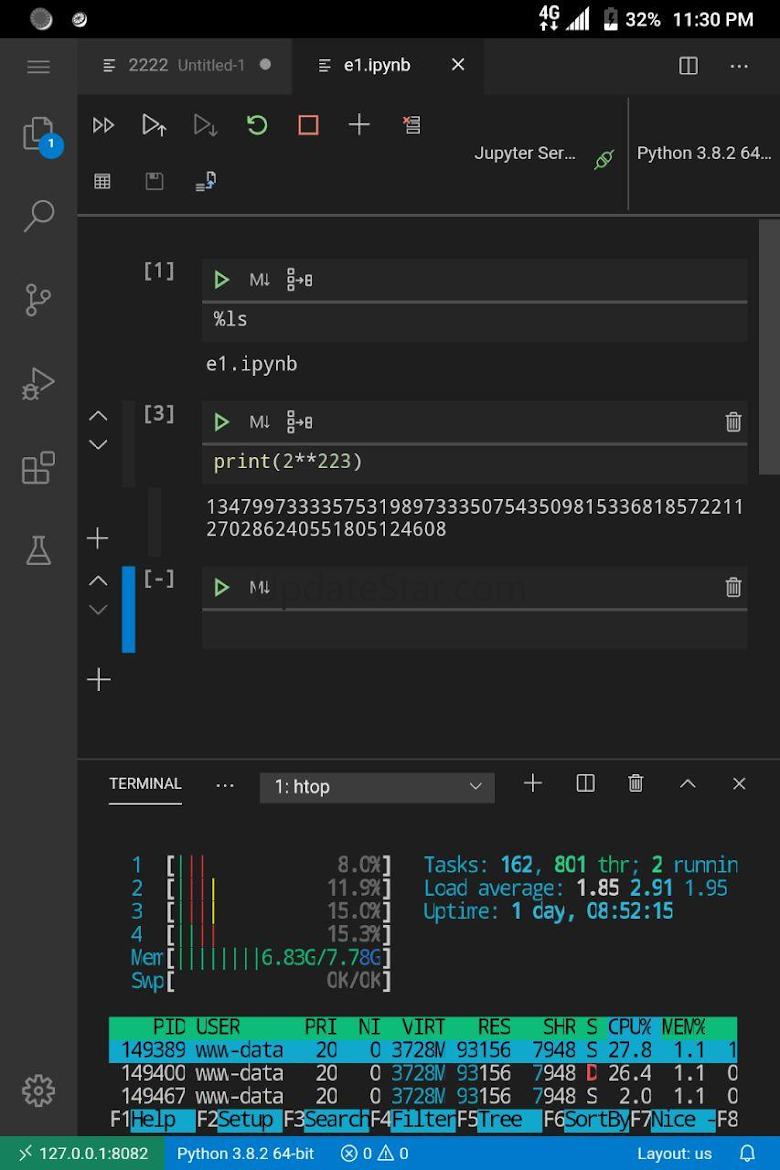Switch to 2222 Untitled-1 tab

tap(185, 66)
